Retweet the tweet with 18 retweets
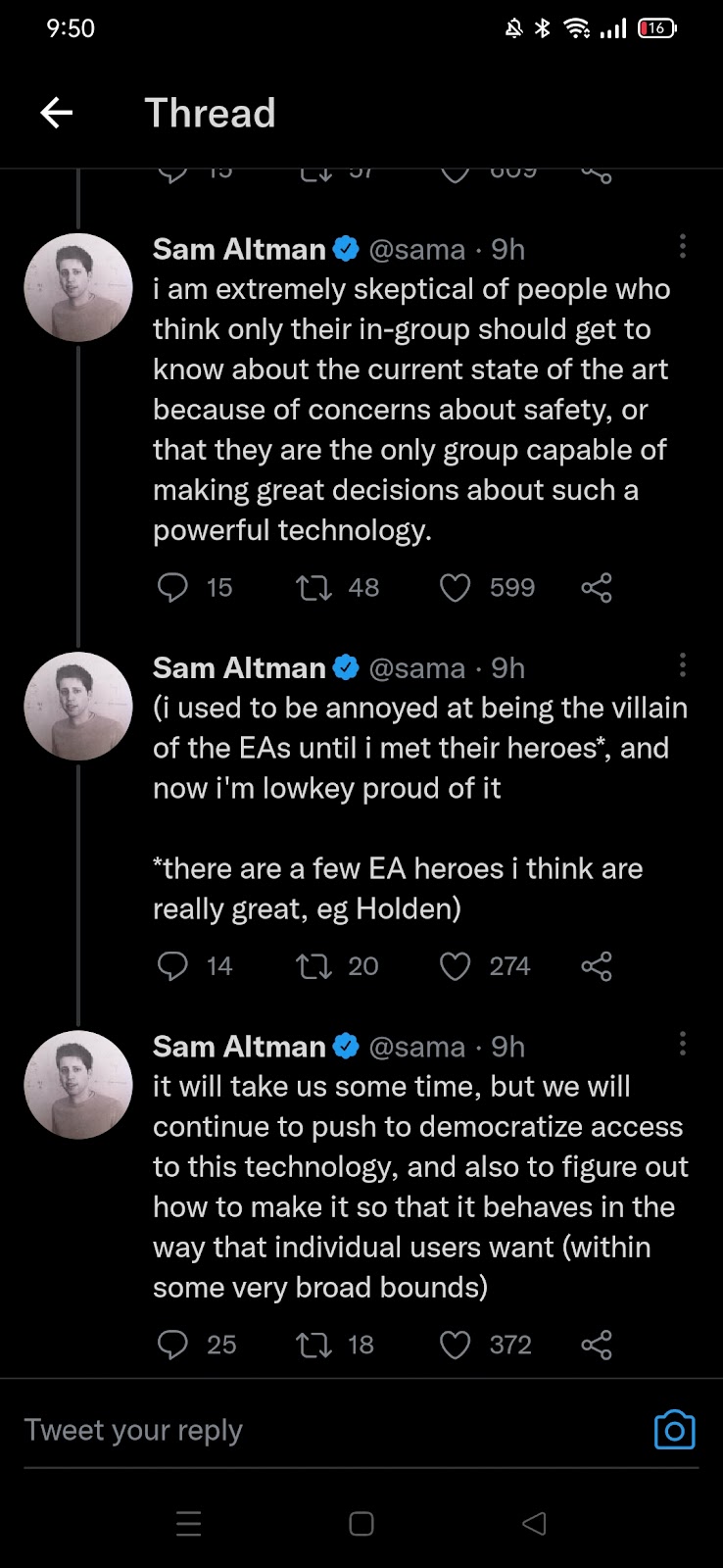723x1568 pixels. (314, 1345)
